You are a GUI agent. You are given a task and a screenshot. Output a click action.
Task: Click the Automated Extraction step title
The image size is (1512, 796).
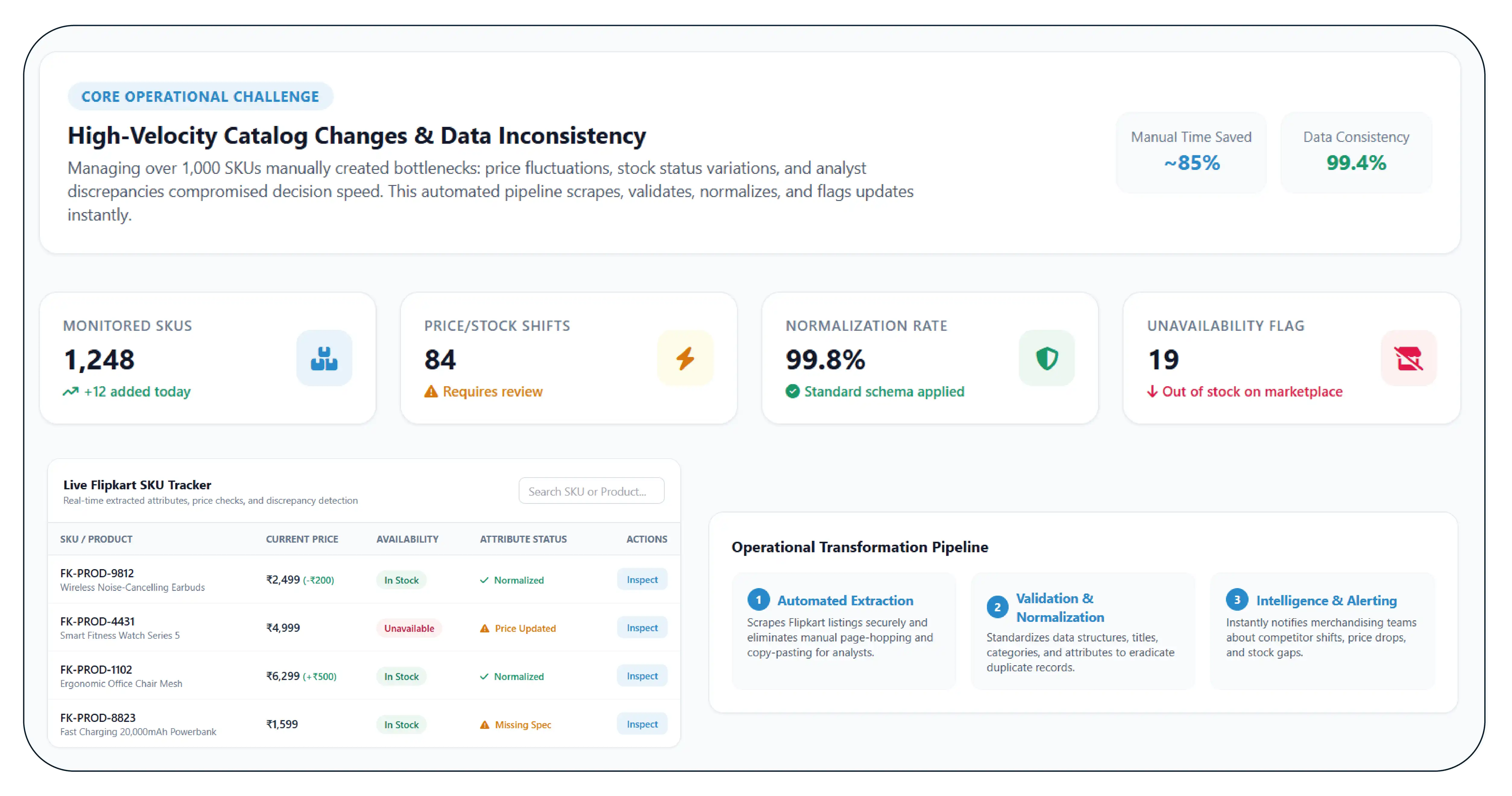coord(845,600)
